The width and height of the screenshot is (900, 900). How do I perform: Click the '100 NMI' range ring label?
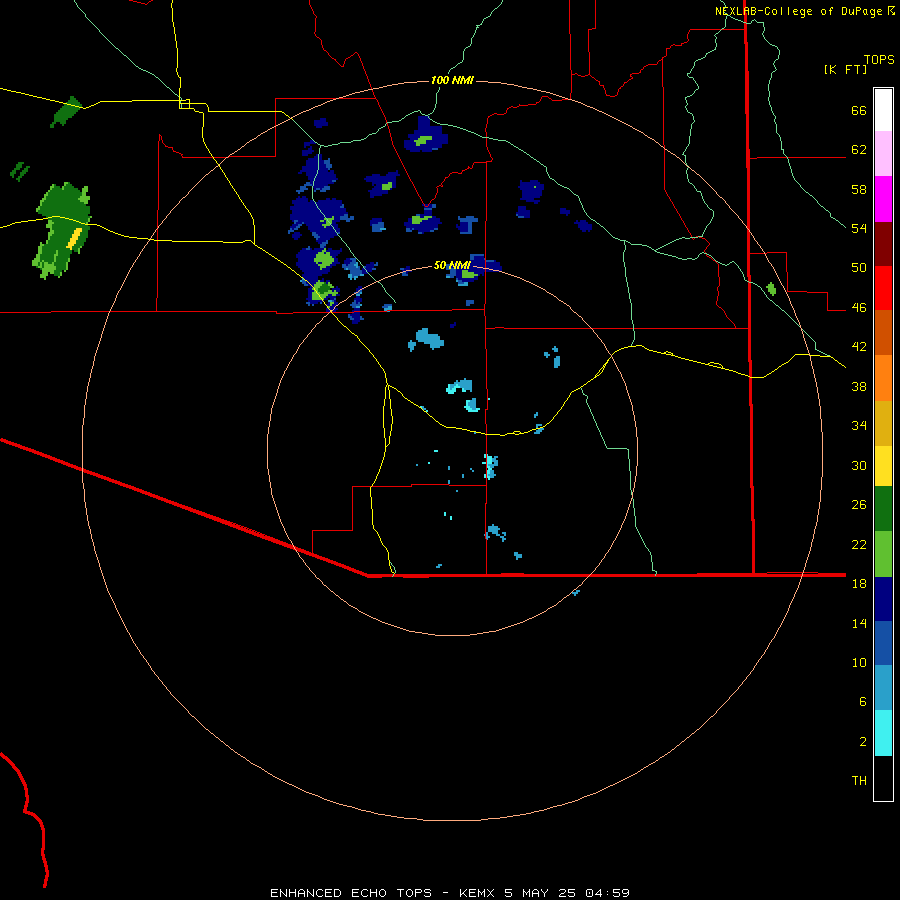pos(452,80)
